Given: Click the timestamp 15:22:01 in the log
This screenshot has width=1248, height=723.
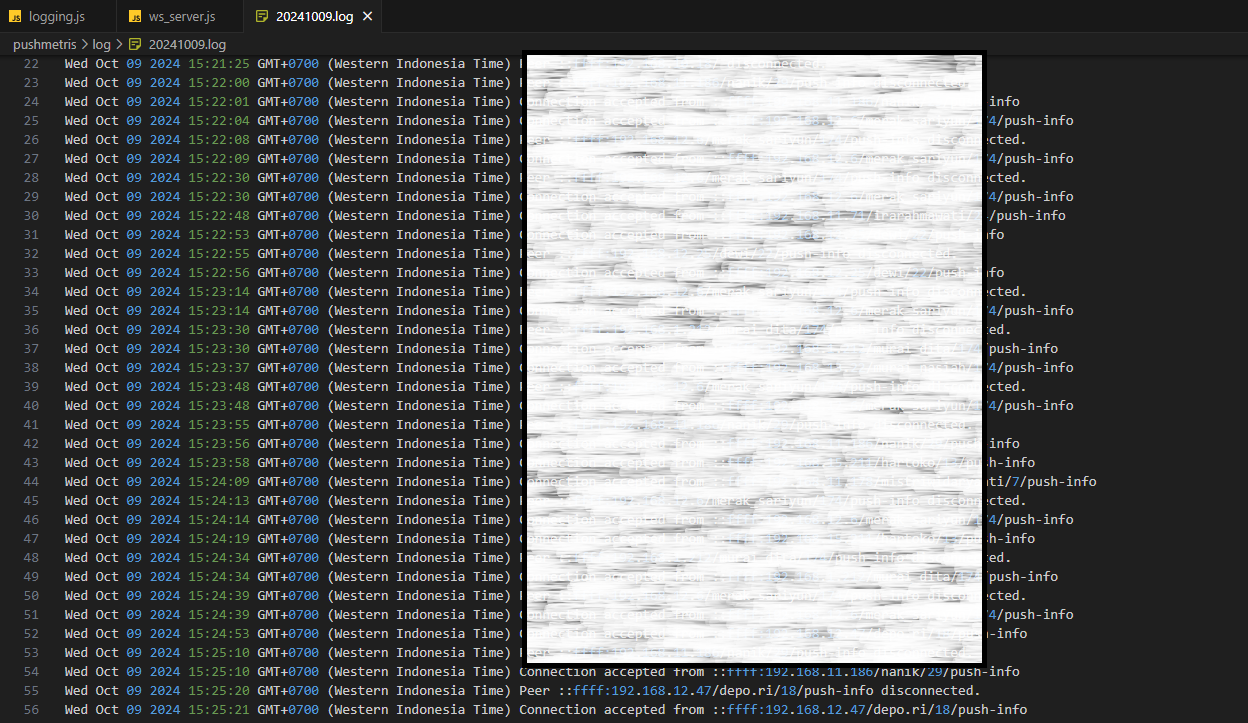Looking at the screenshot, I should (219, 102).
